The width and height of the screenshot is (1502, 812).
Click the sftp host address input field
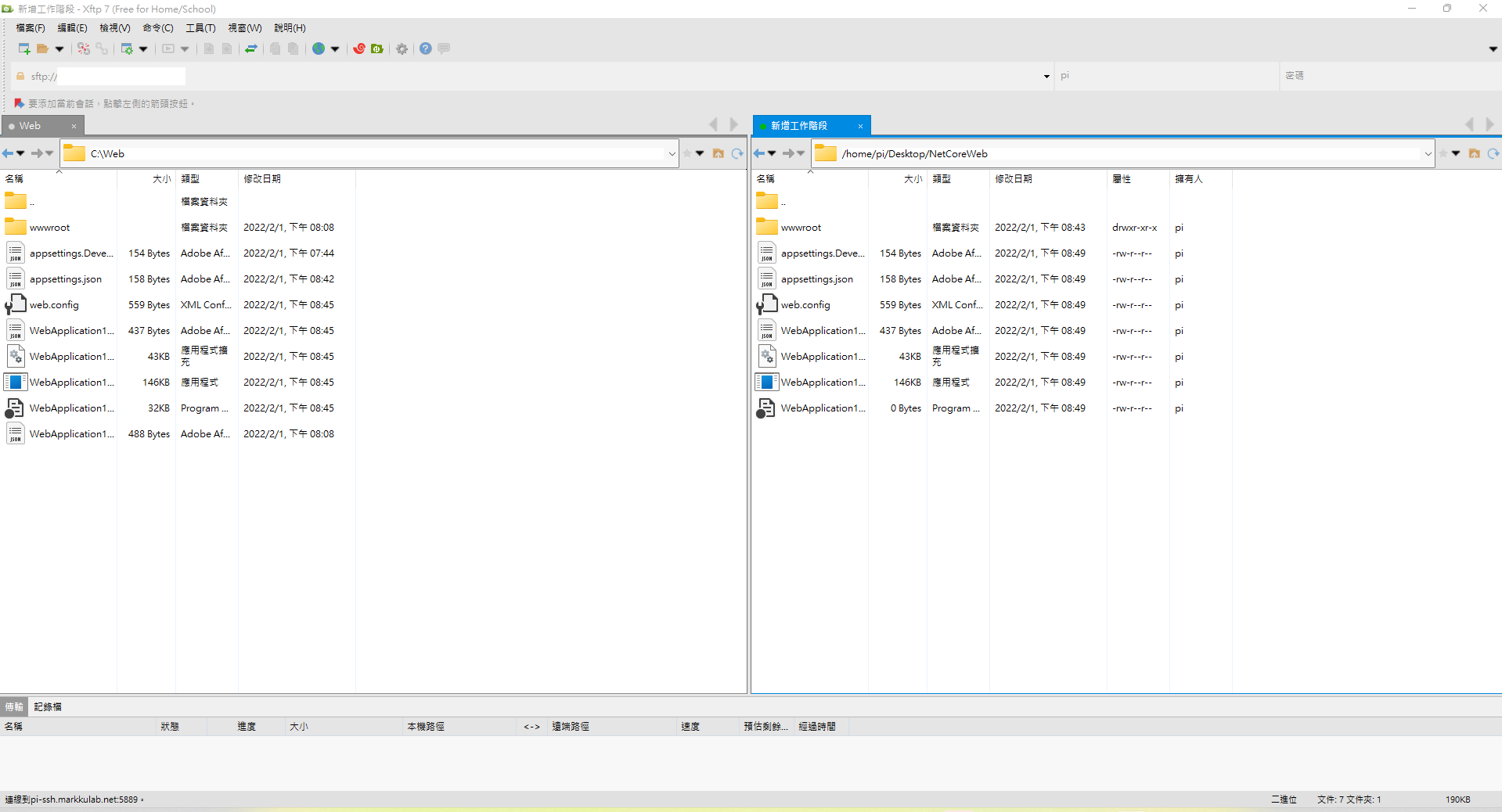coord(121,76)
